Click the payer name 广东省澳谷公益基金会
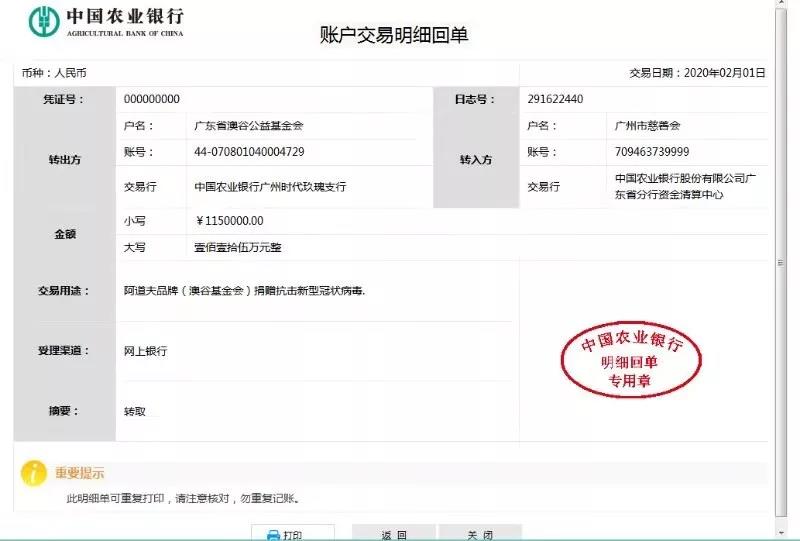800x541 pixels. (x=248, y=126)
